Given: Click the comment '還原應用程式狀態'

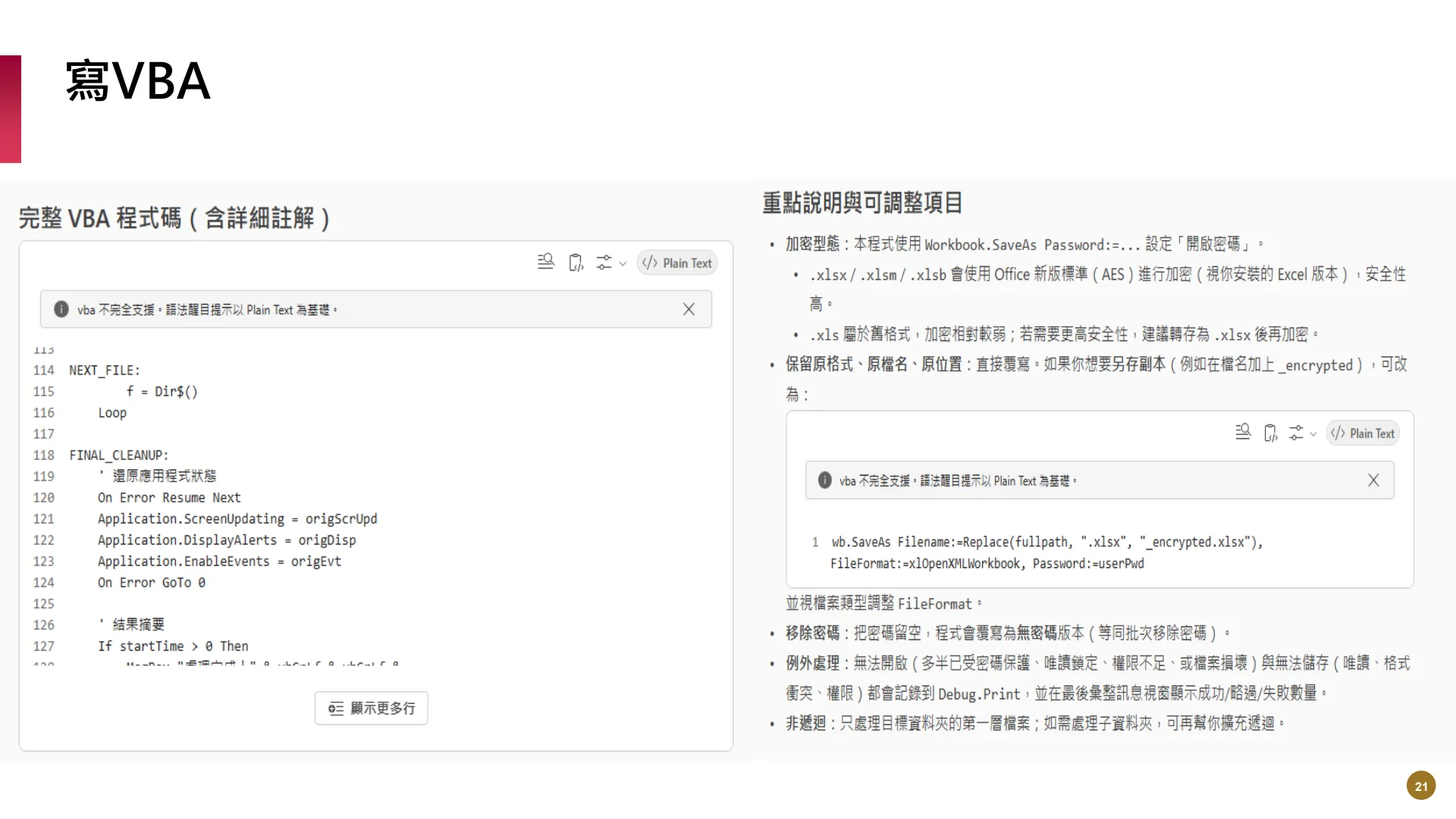Looking at the screenshot, I should pos(158,475).
